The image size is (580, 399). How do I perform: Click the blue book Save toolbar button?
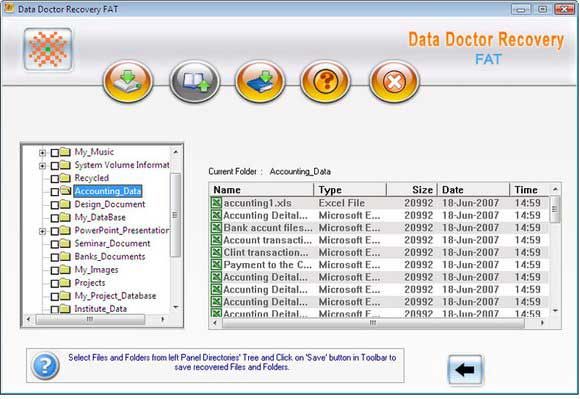click(x=260, y=81)
